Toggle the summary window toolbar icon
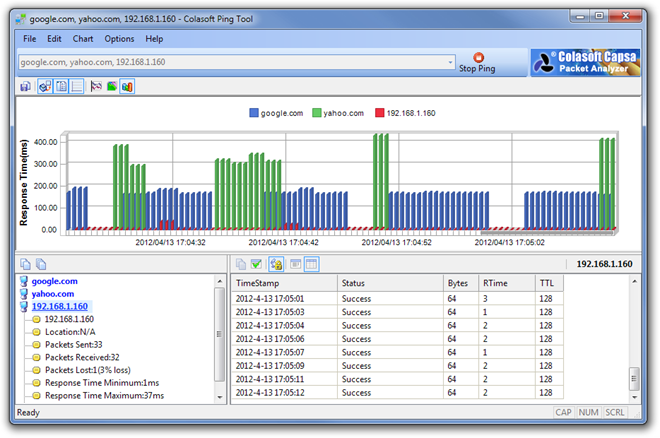 pyautogui.click(x=45, y=87)
